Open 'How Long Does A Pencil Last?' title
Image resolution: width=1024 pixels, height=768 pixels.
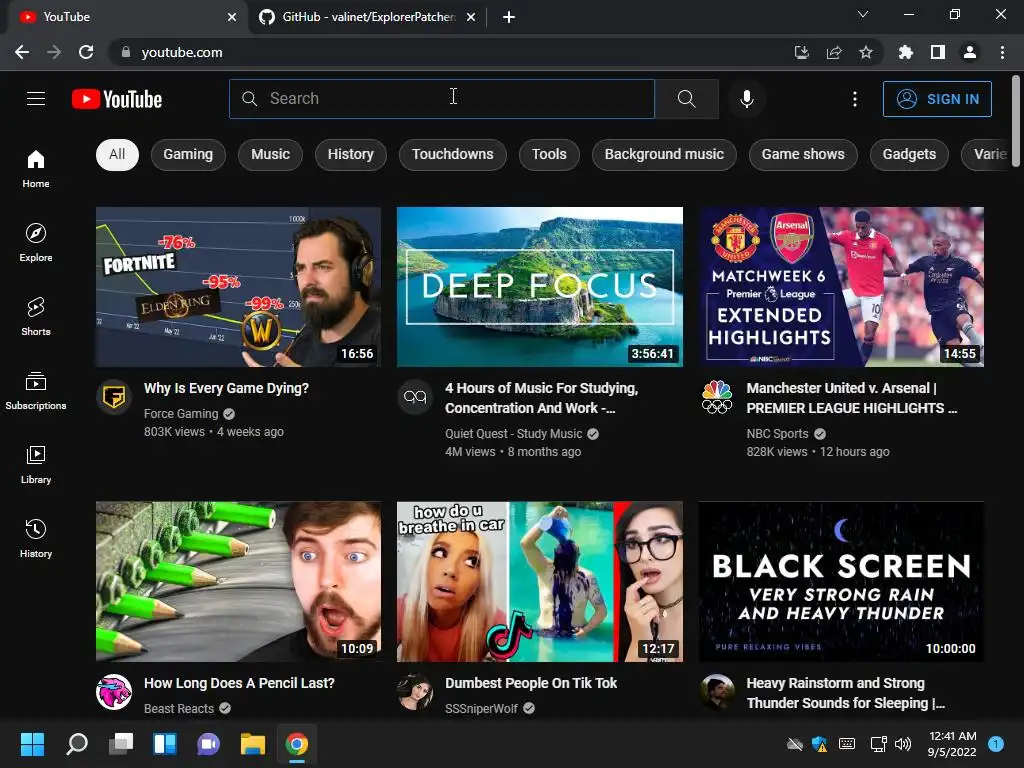pyautogui.click(x=239, y=683)
